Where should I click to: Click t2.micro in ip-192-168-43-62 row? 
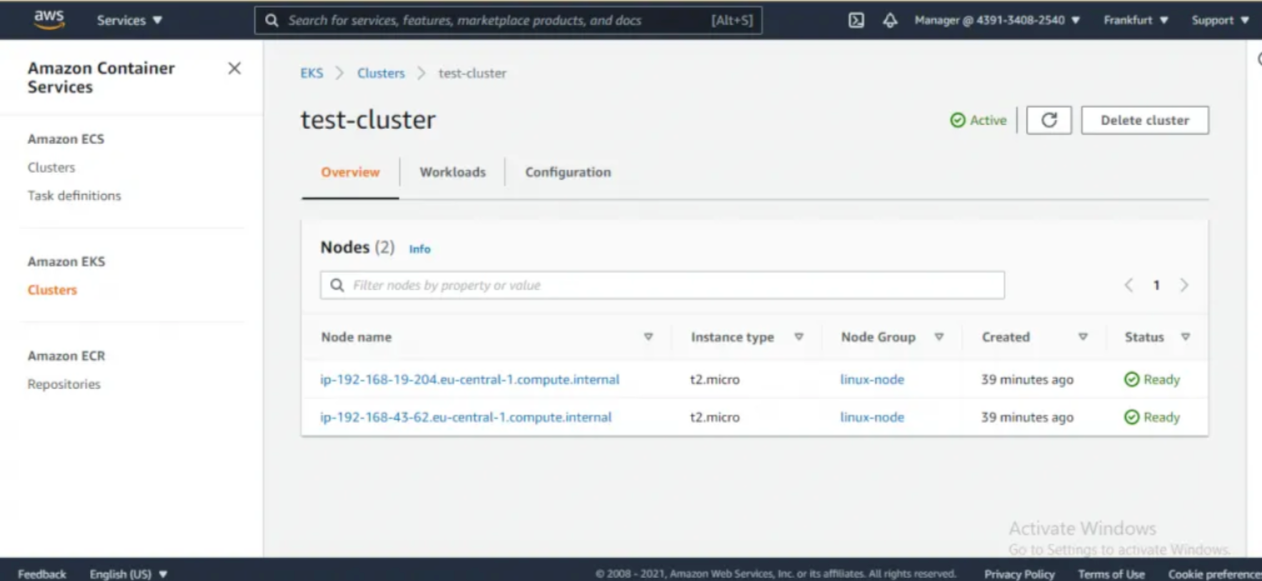715,417
